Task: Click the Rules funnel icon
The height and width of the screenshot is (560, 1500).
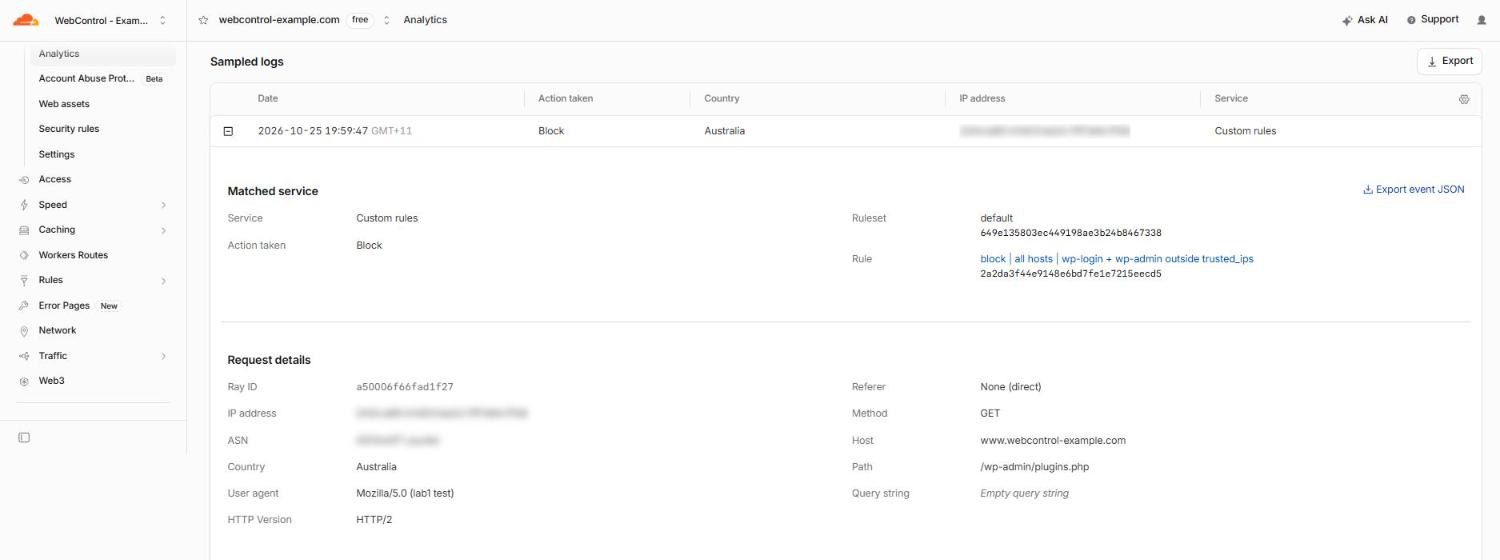Action: (x=24, y=280)
